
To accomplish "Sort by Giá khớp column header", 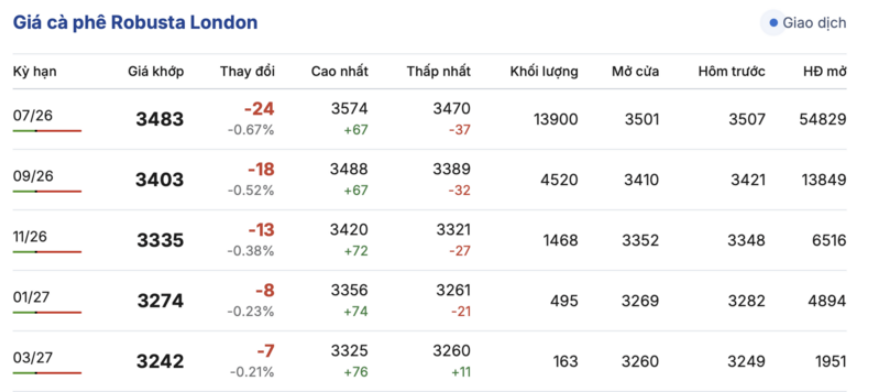I will [155, 72].
